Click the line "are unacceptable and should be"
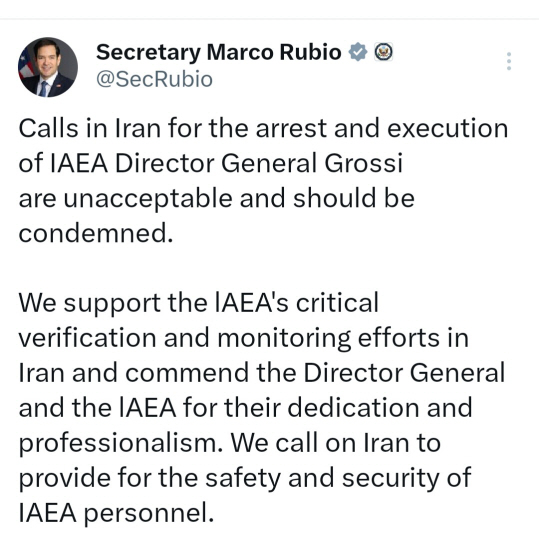This screenshot has width=539, height=539. (217, 198)
